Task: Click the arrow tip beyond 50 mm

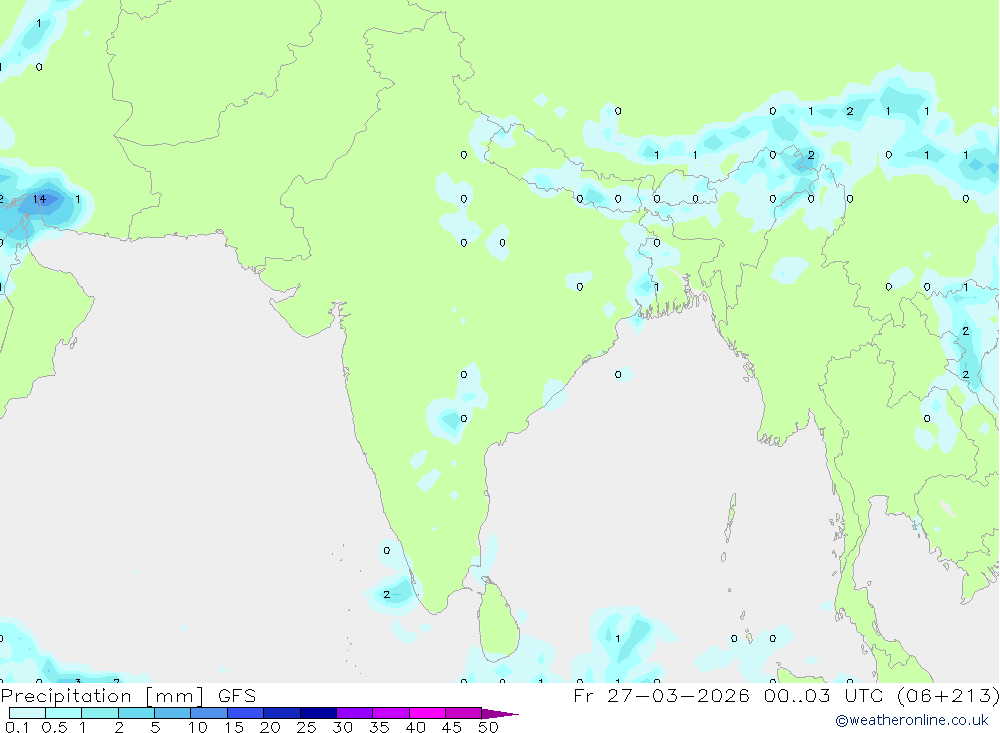Action: point(501,713)
